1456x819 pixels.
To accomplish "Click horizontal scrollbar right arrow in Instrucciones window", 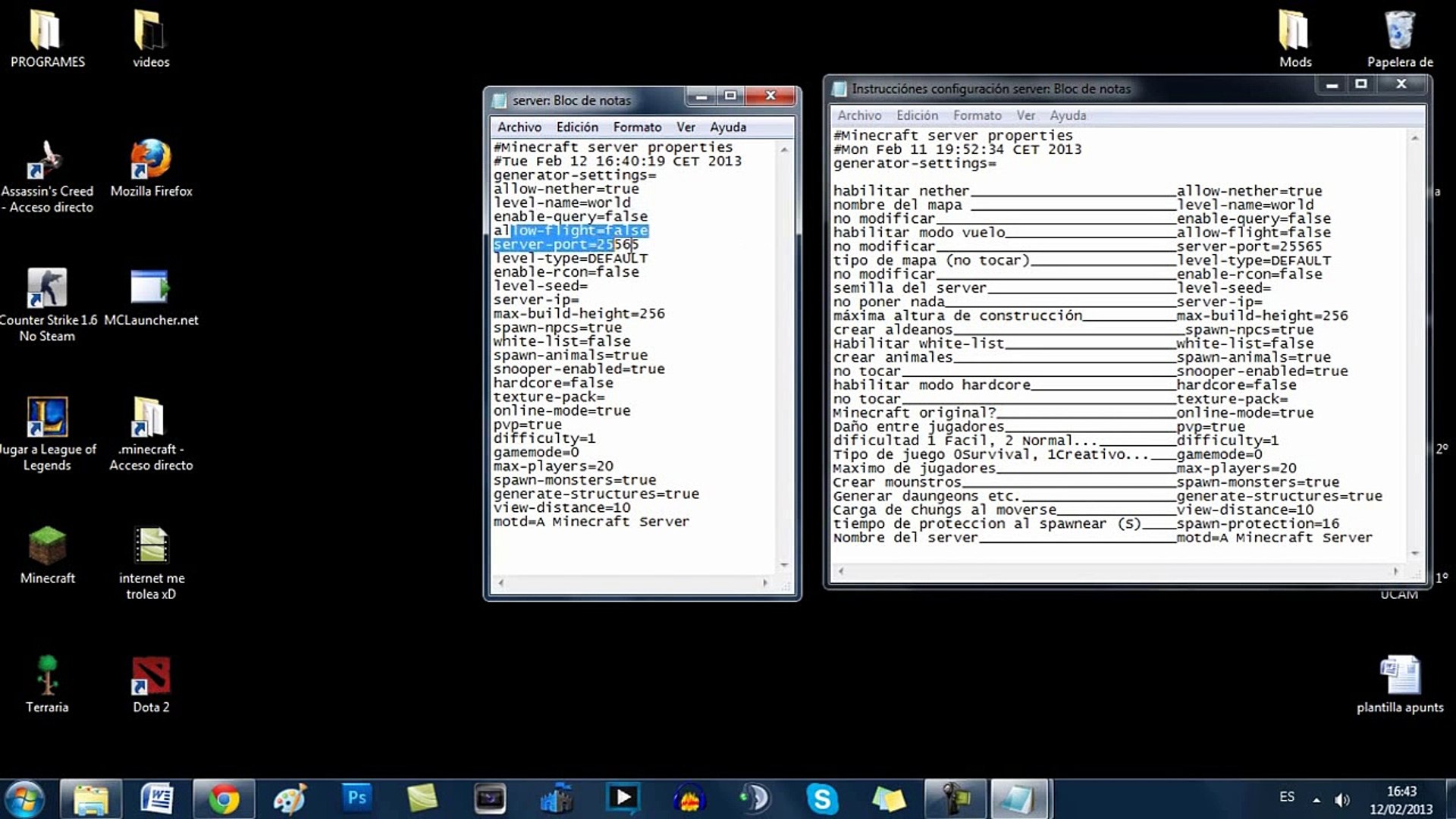I will click(1395, 571).
